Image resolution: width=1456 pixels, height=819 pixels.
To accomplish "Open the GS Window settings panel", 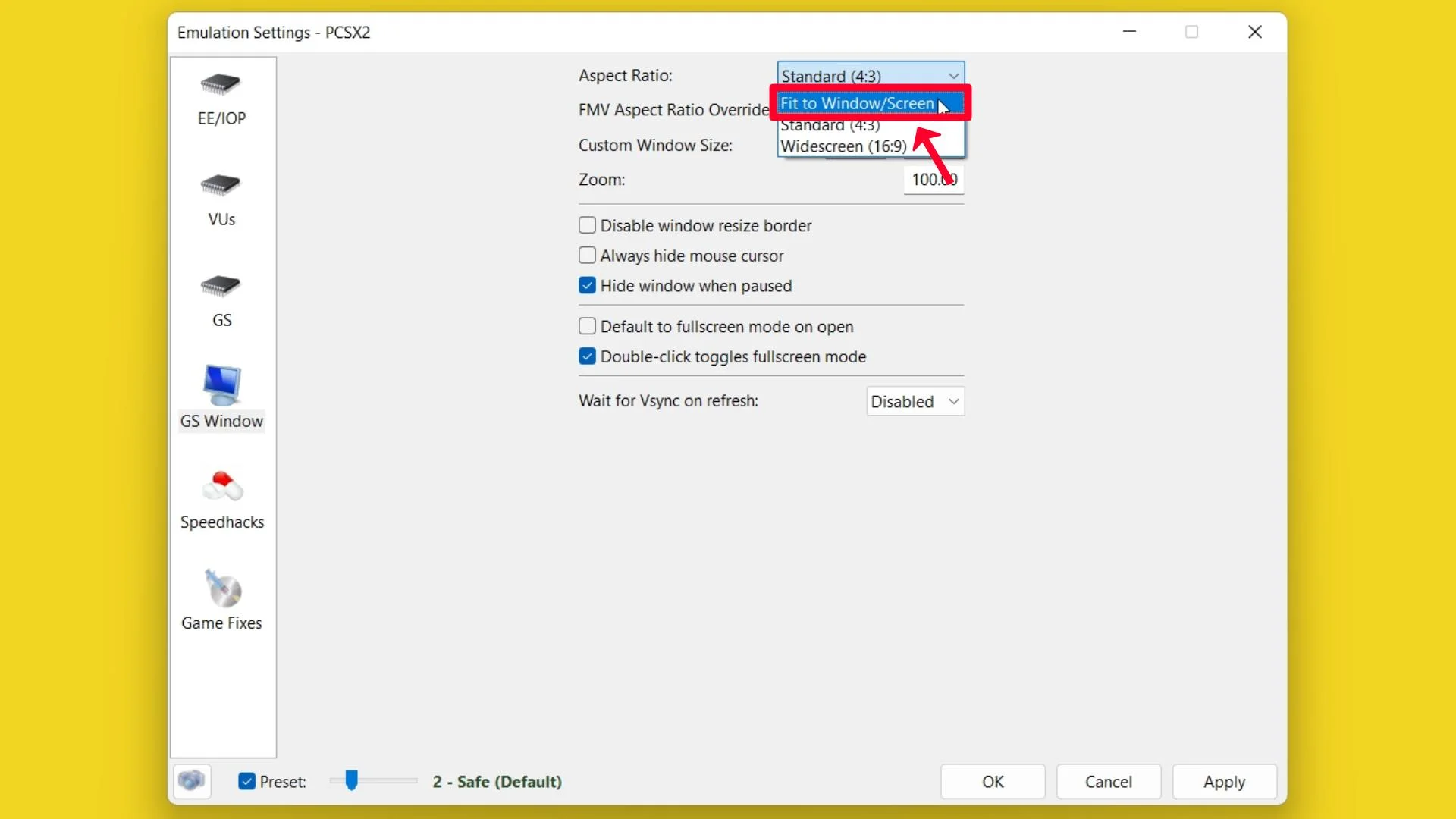I will click(221, 396).
